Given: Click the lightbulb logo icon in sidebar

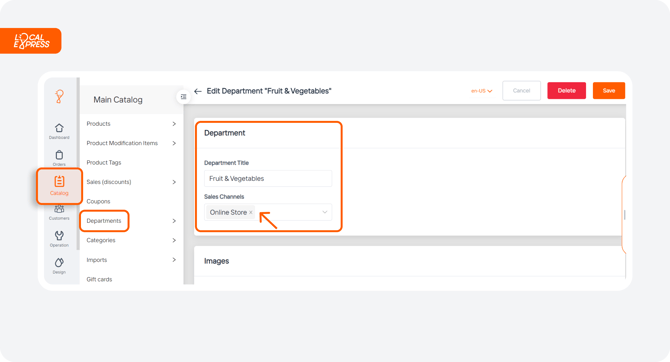Looking at the screenshot, I should click(x=59, y=97).
